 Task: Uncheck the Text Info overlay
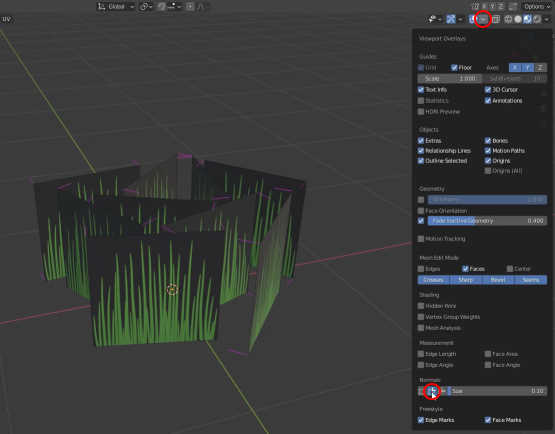[x=421, y=90]
